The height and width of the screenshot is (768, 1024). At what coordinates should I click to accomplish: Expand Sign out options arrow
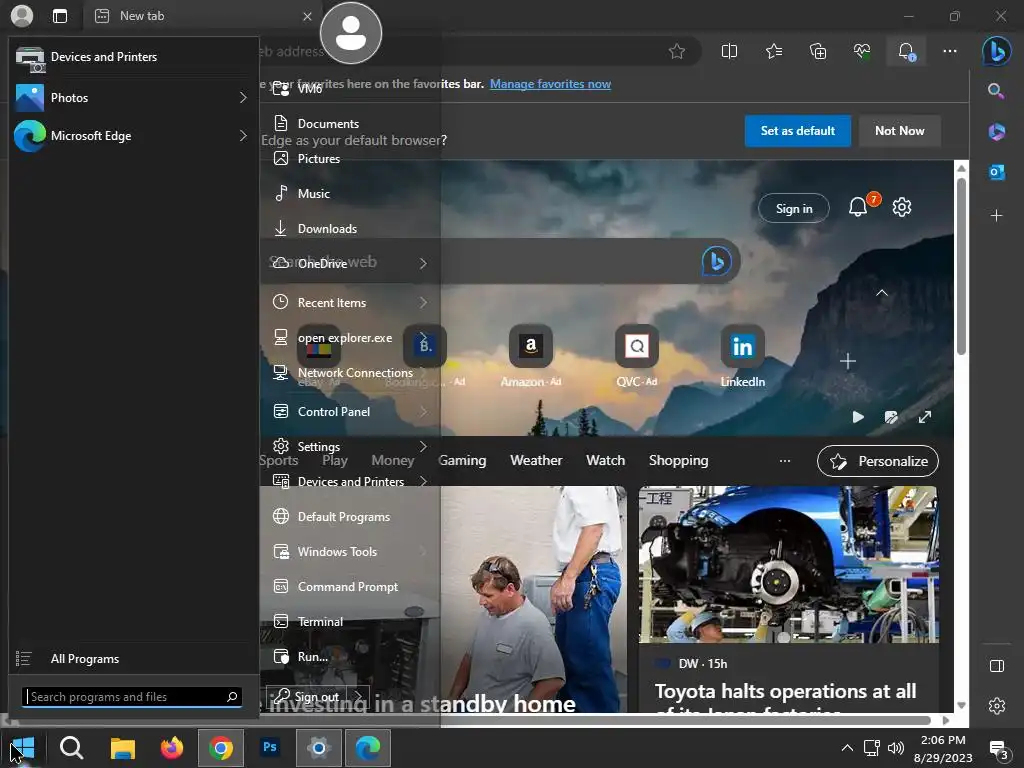tap(359, 697)
